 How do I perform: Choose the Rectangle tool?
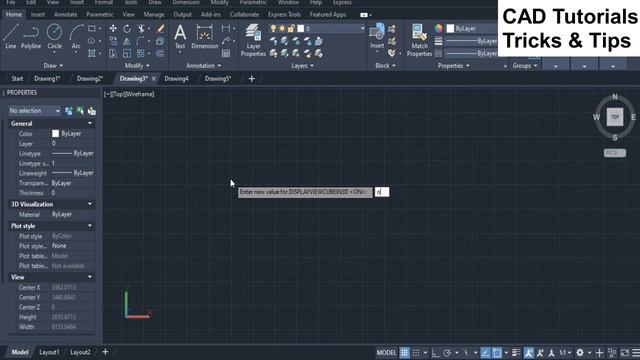point(92,29)
